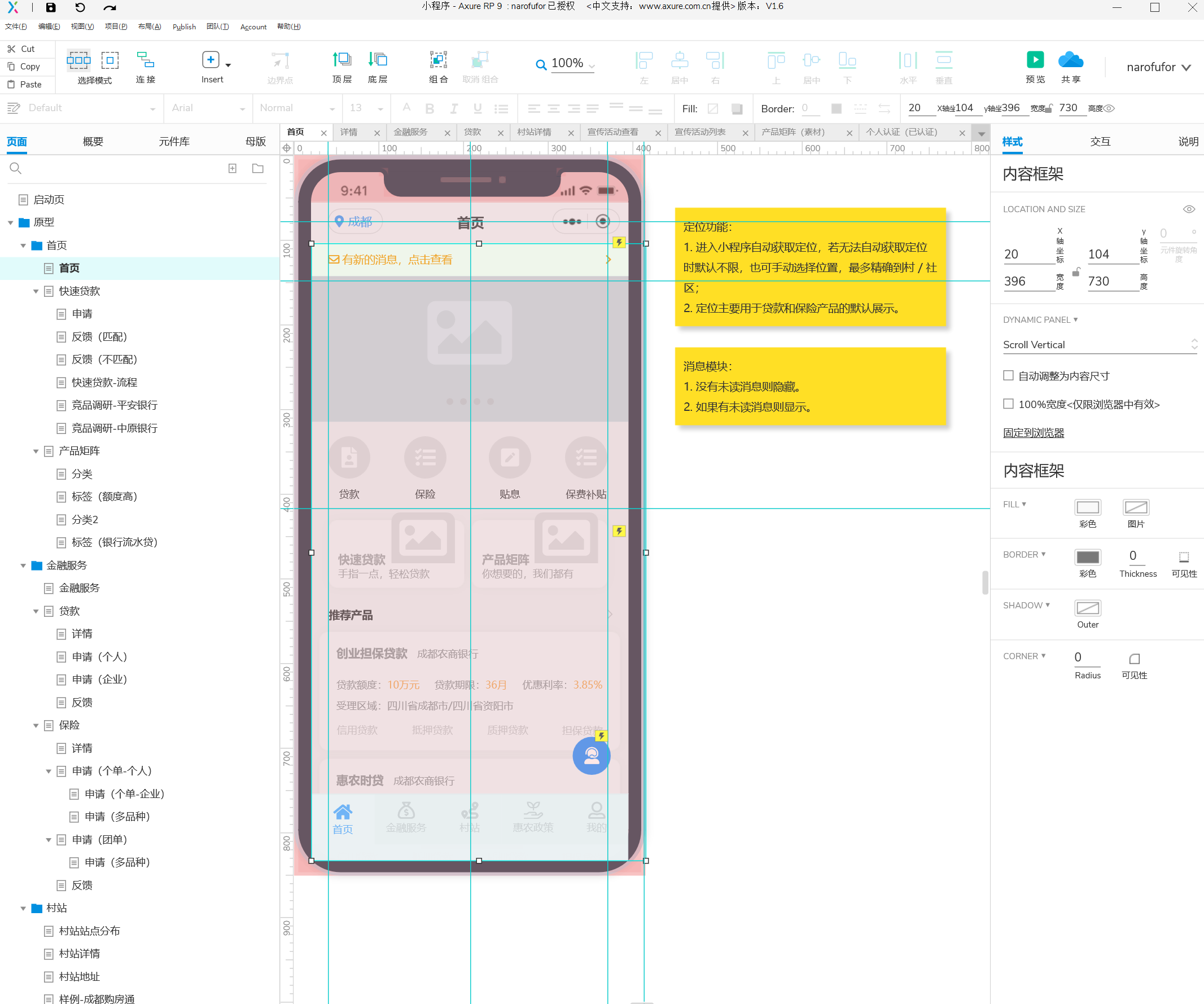Click Bring to Top Layer icon
Viewport: 1204px width, 1004px height.
(x=342, y=60)
